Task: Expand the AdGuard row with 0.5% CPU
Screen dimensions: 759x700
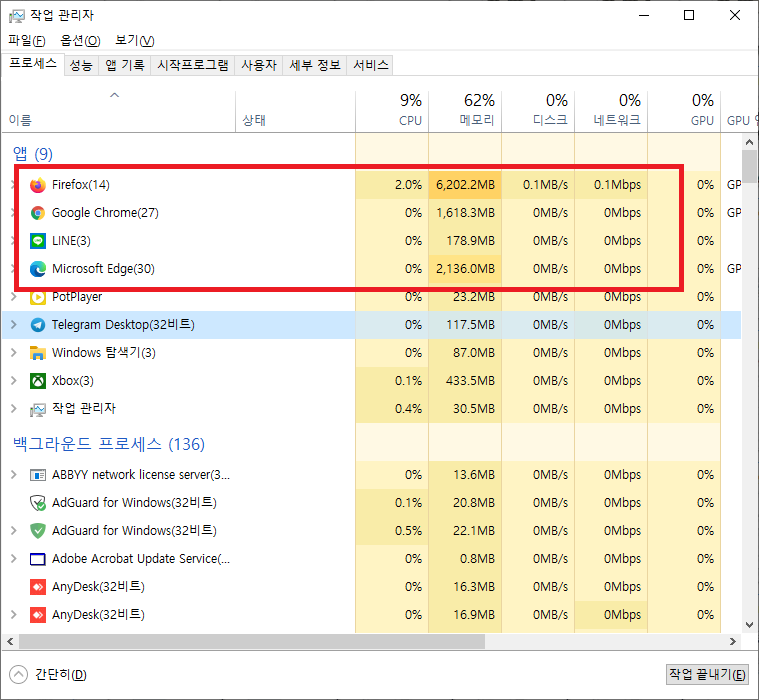Action: point(14,531)
